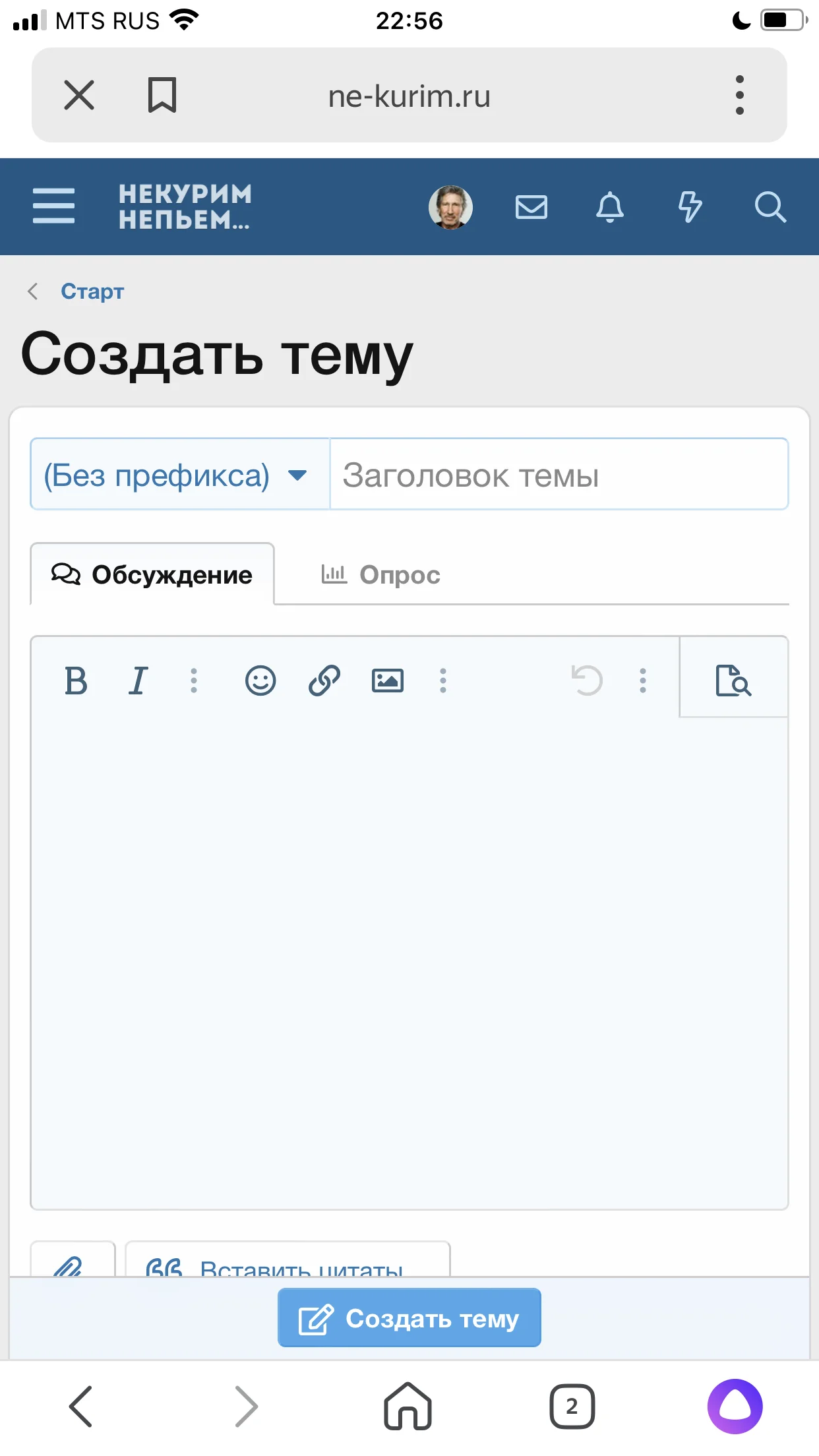Go back via the Старт breadcrumb link
The image size is (819, 1456).
pos(92,291)
